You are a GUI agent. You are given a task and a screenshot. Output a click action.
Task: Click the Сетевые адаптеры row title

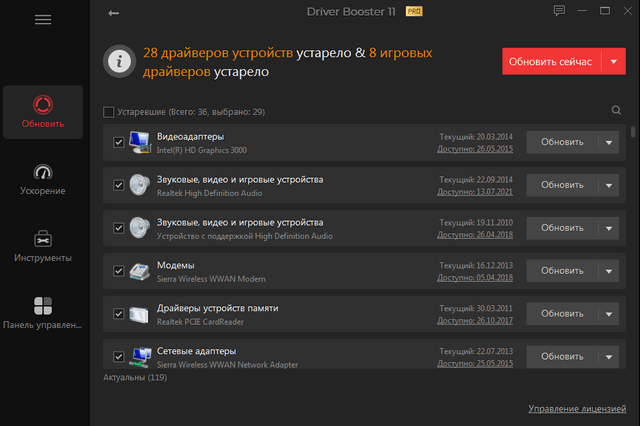(197, 351)
